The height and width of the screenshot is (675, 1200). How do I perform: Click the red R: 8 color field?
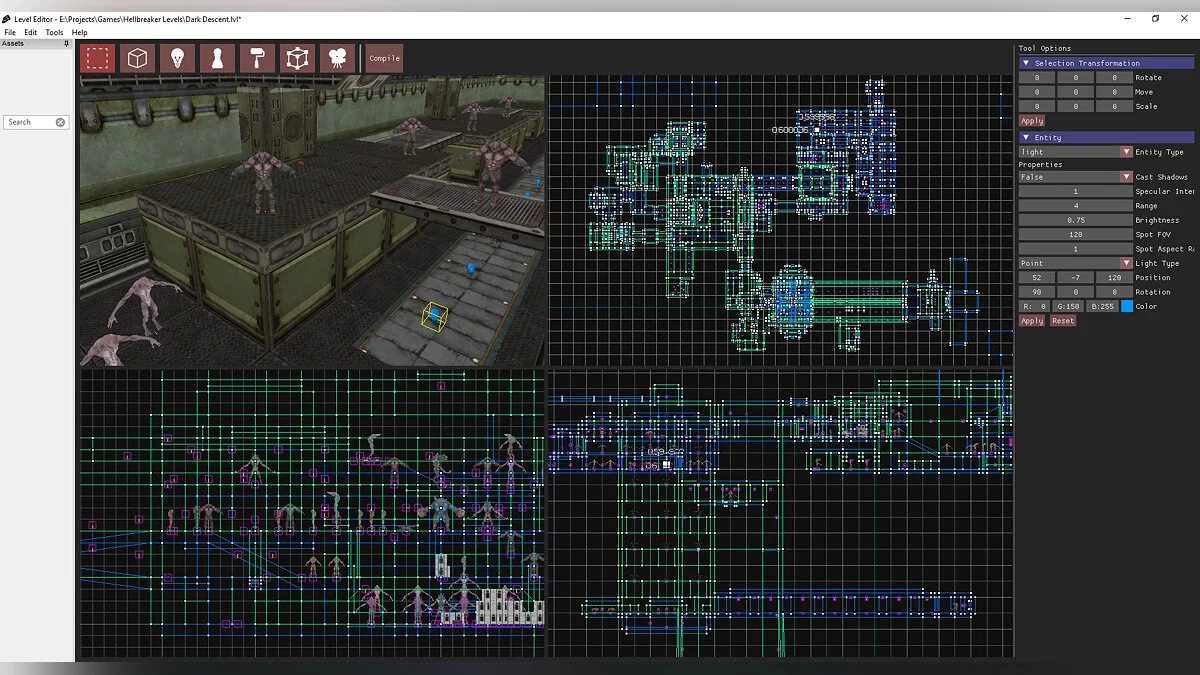1033,306
